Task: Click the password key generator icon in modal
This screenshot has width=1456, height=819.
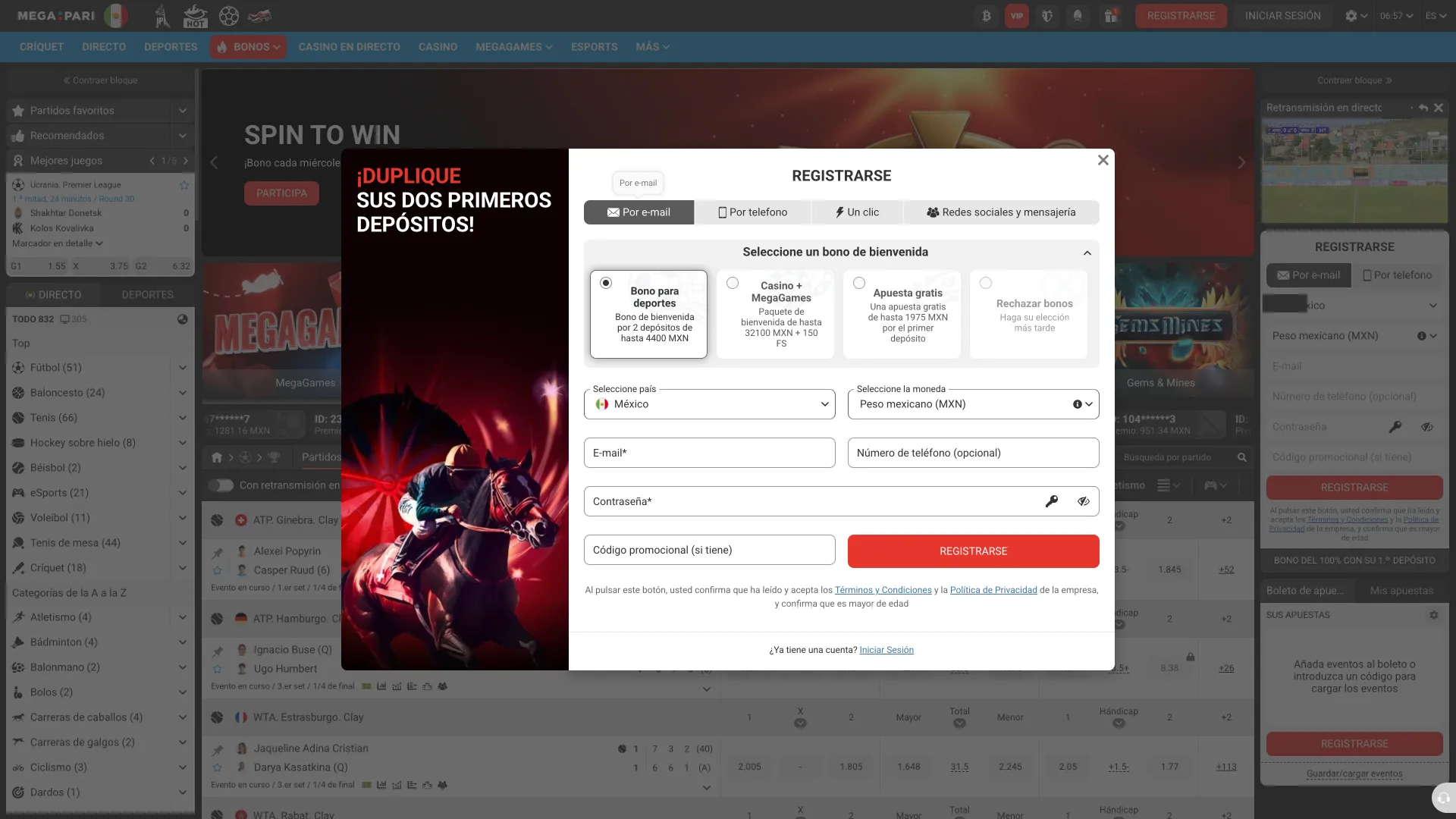Action: (1052, 501)
